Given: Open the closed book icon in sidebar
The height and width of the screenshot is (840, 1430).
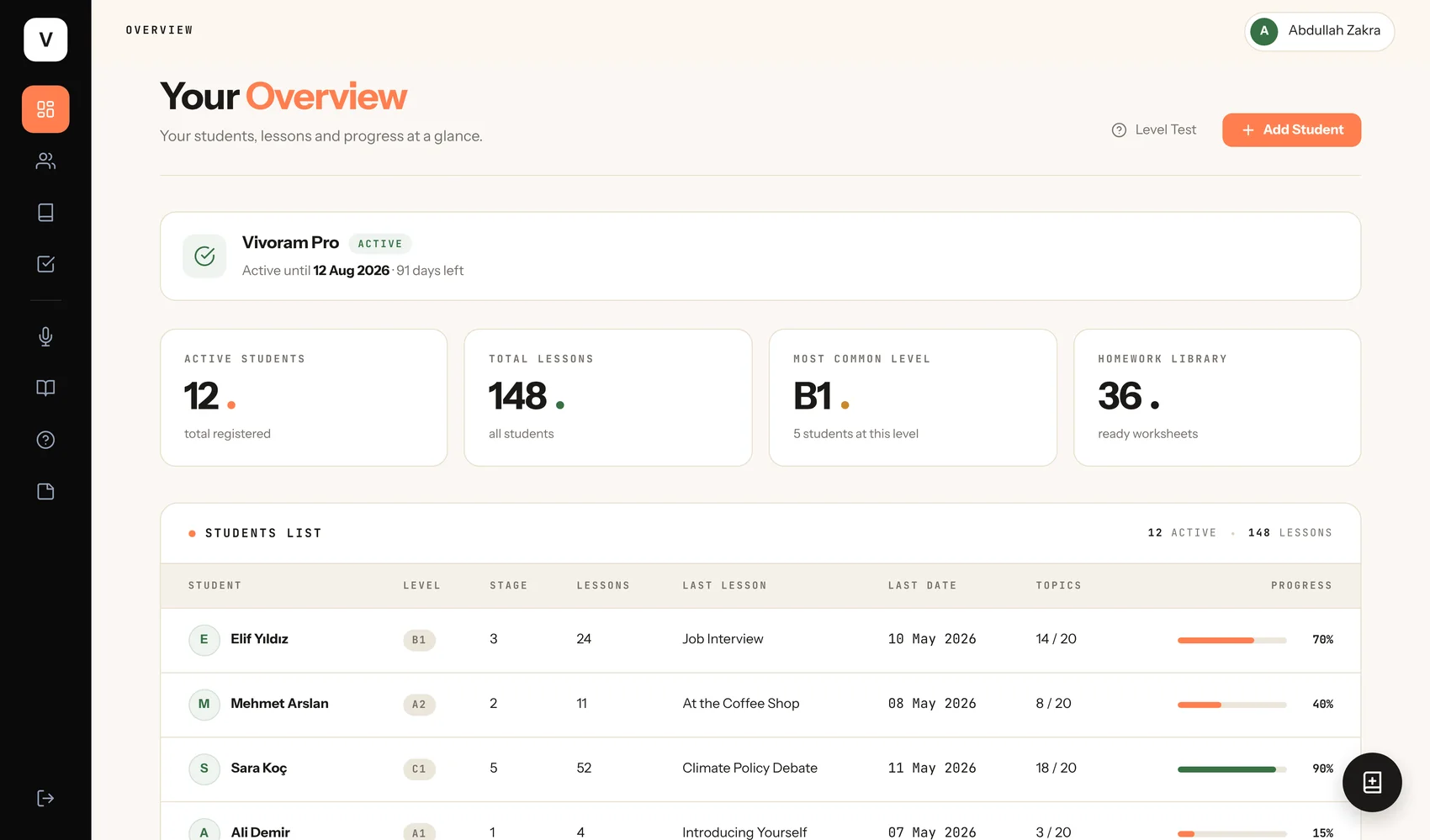Looking at the screenshot, I should (x=45, y=212).
